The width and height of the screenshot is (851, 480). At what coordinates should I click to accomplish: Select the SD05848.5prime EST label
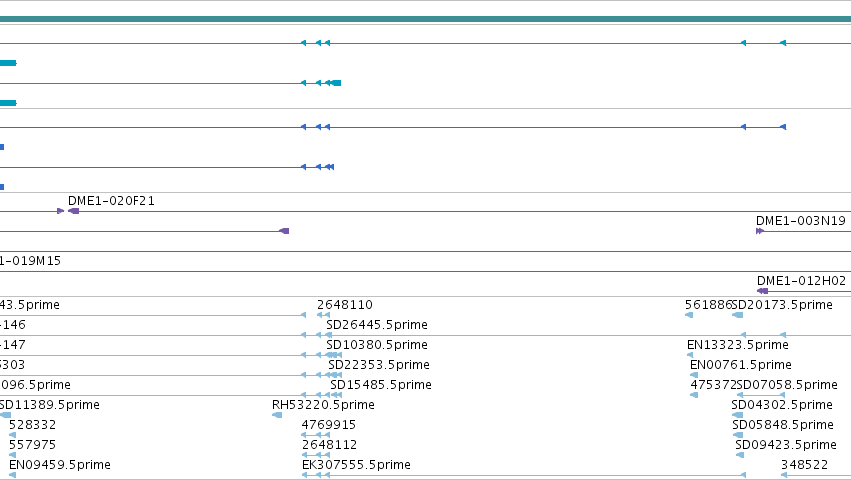[x=783, y=425]
